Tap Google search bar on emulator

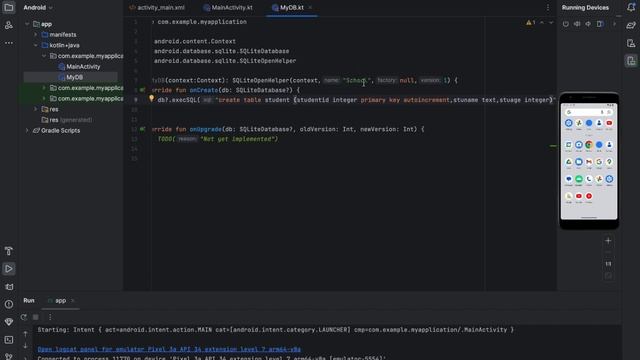[x=589, y=112]
